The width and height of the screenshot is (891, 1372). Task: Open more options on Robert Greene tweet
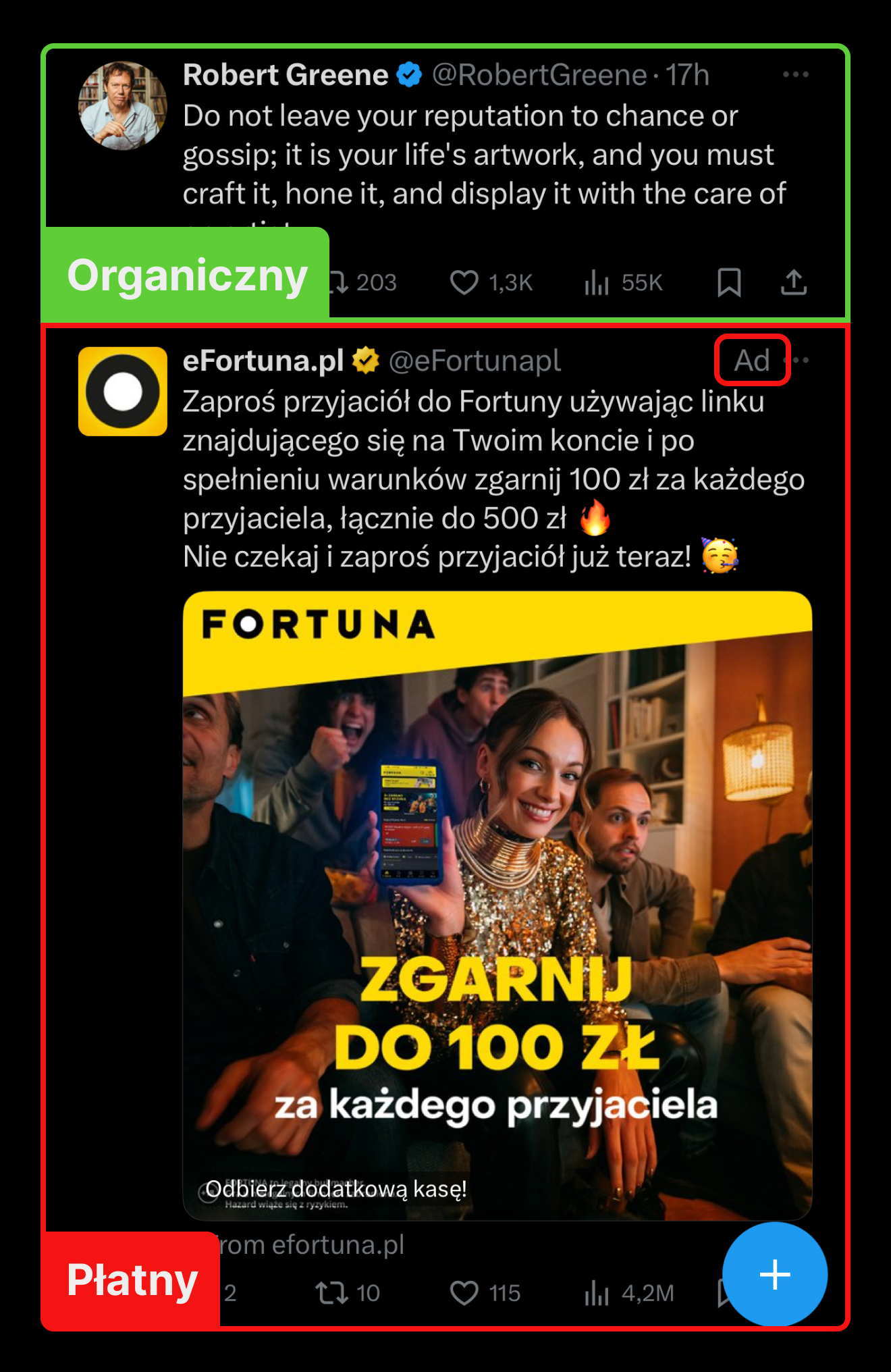coord(796,74)
